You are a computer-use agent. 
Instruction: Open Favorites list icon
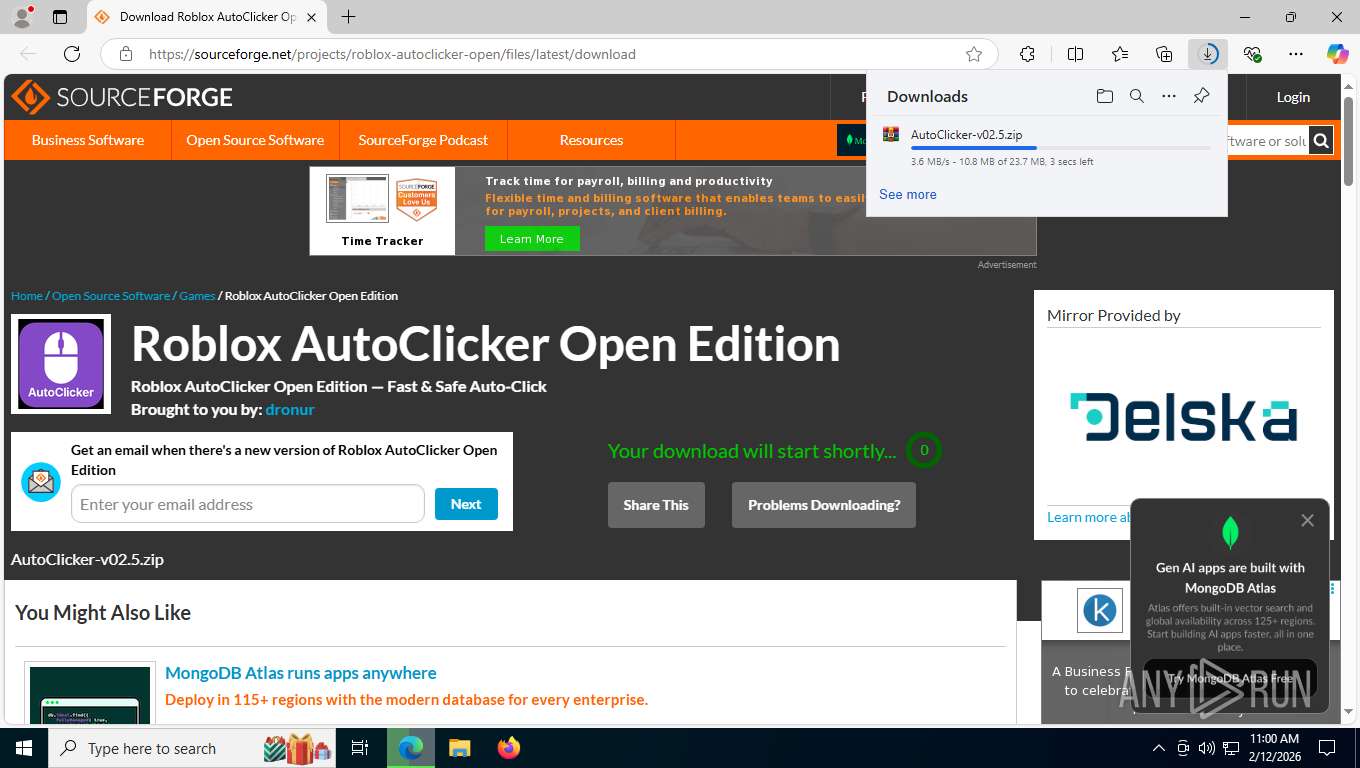[1120, 54]
